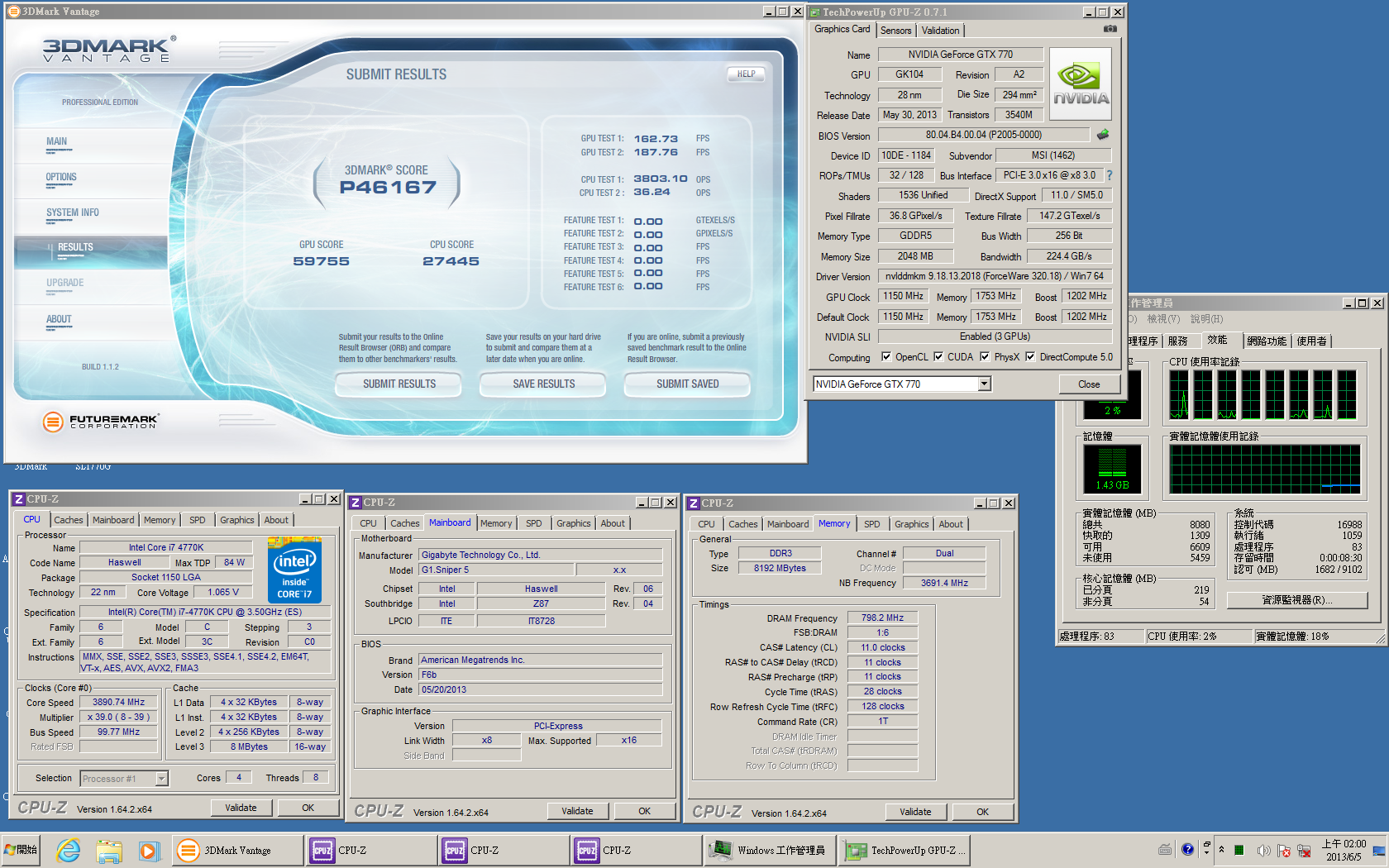
Task: Switch to 3DMark Vantage taskbar button
Action: point(238,850)
